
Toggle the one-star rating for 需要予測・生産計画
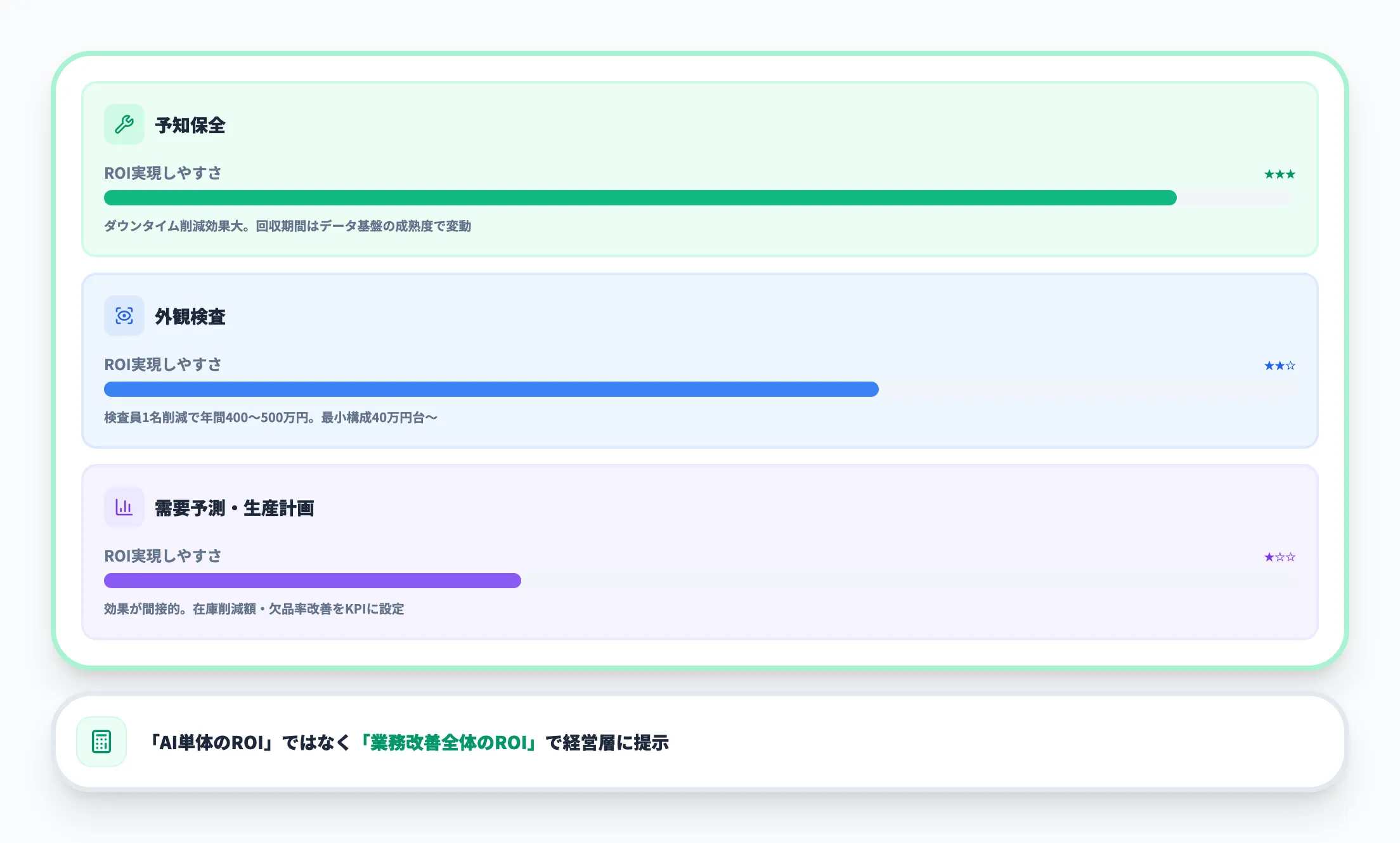(x=1280, y=557)
